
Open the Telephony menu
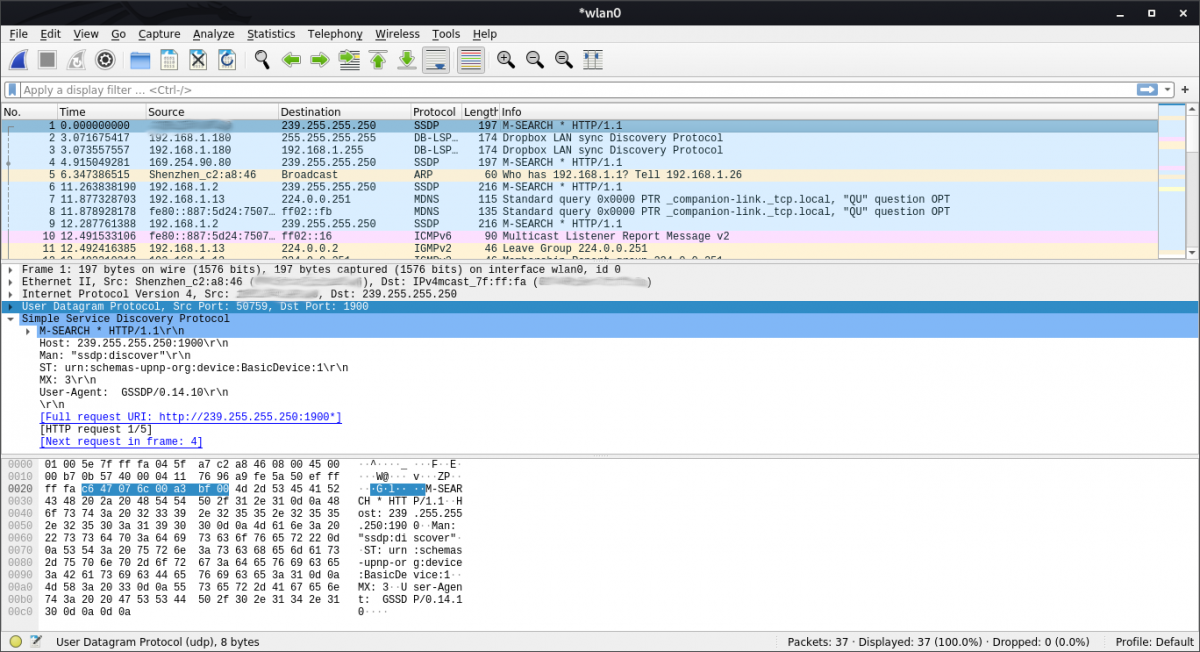pyautogui.click(x=335, y=33)
